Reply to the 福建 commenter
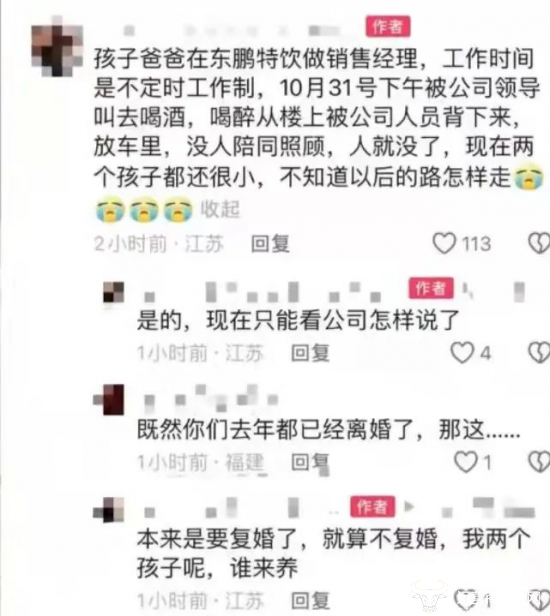 (310, 462)
